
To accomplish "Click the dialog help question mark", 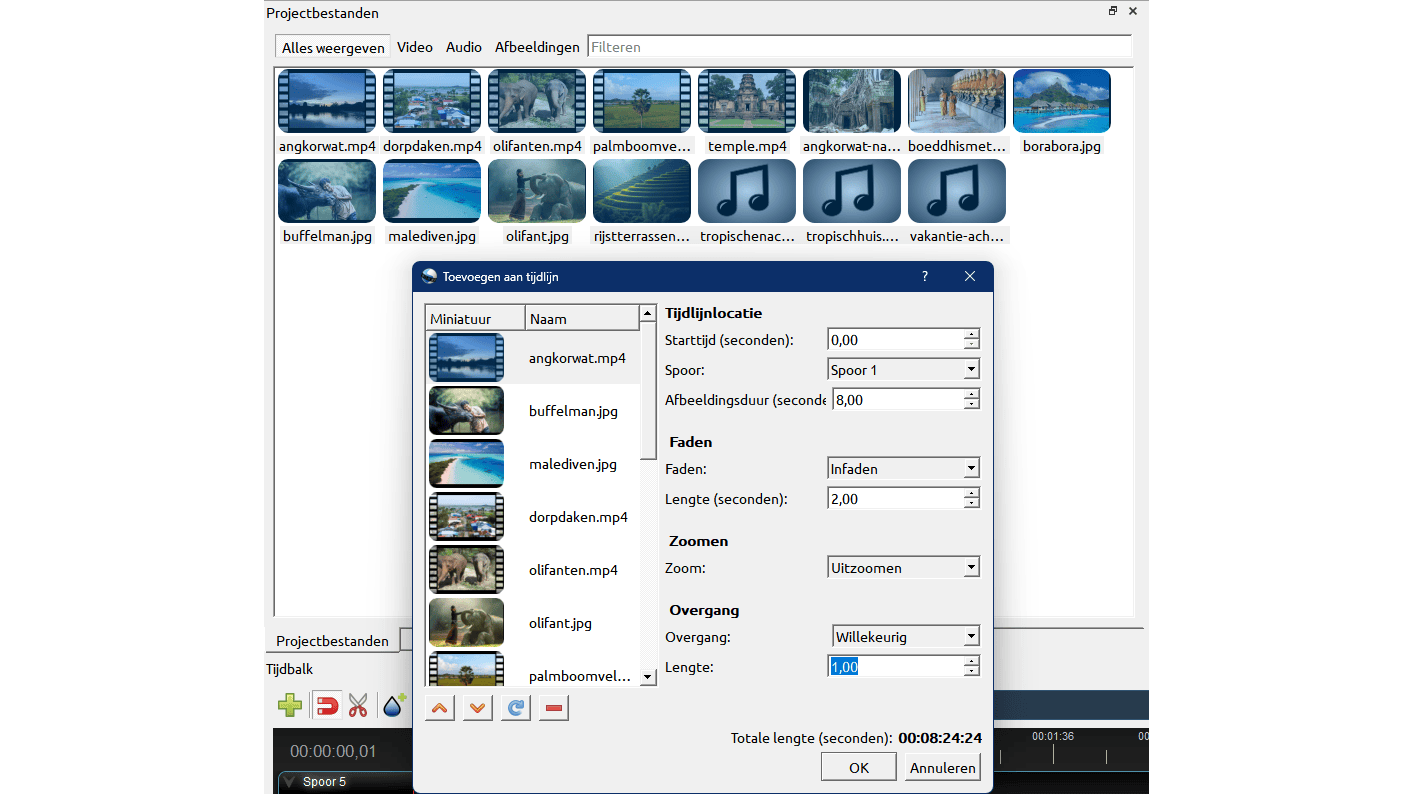I will click(924, 277).
